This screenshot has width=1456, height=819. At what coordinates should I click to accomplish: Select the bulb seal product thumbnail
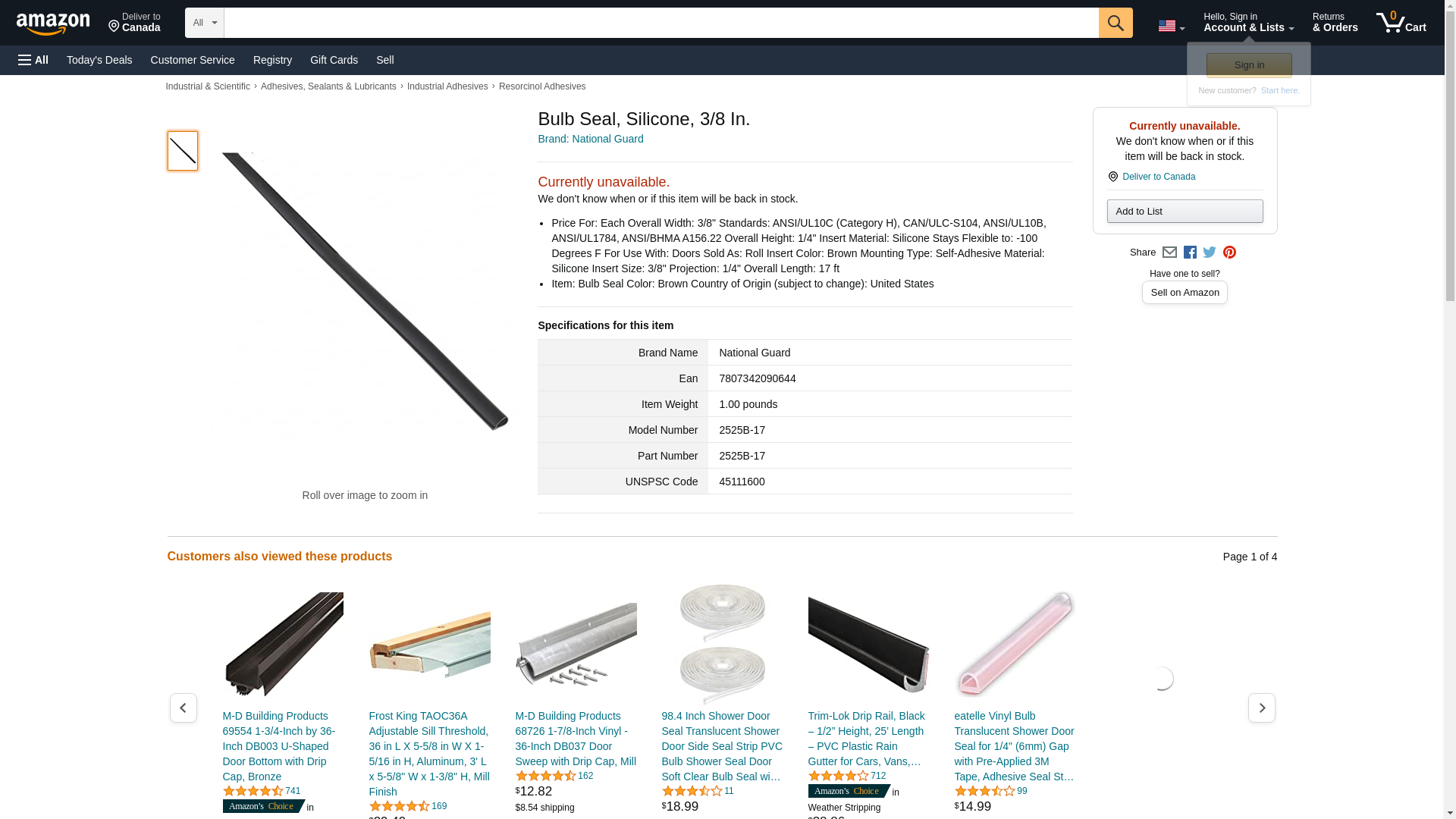pos(182,150)
